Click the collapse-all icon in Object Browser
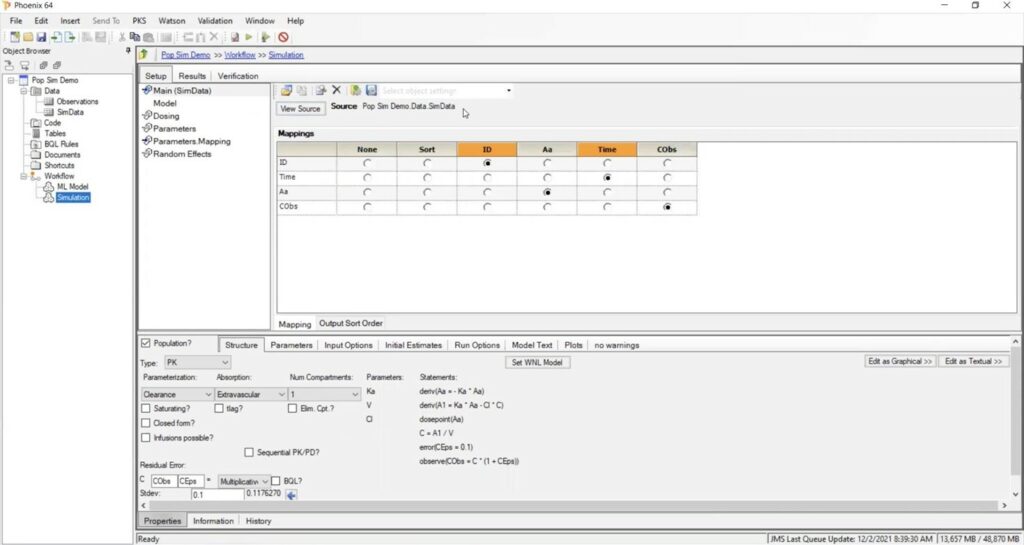1024x545 pixels. [x=57, y=65]
